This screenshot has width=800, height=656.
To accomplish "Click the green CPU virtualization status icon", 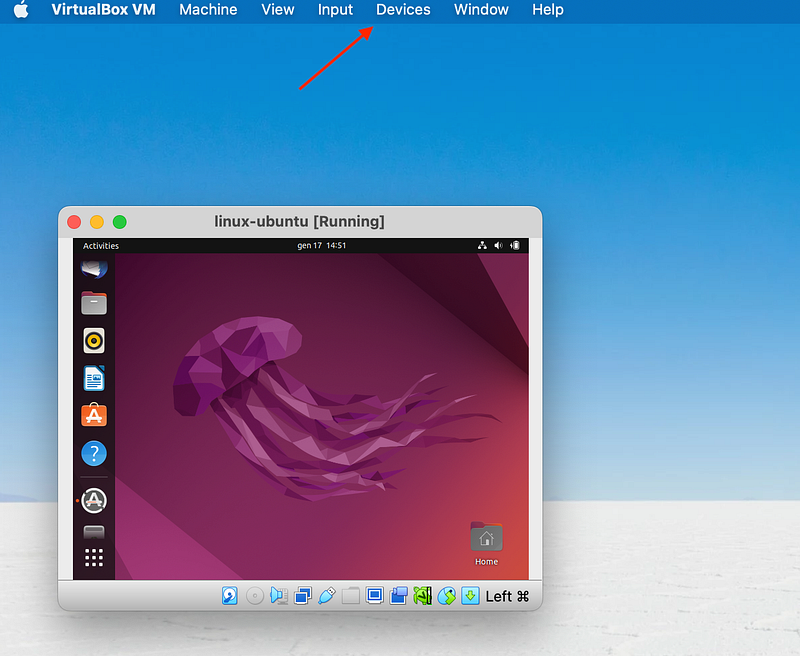I will 422,595.
